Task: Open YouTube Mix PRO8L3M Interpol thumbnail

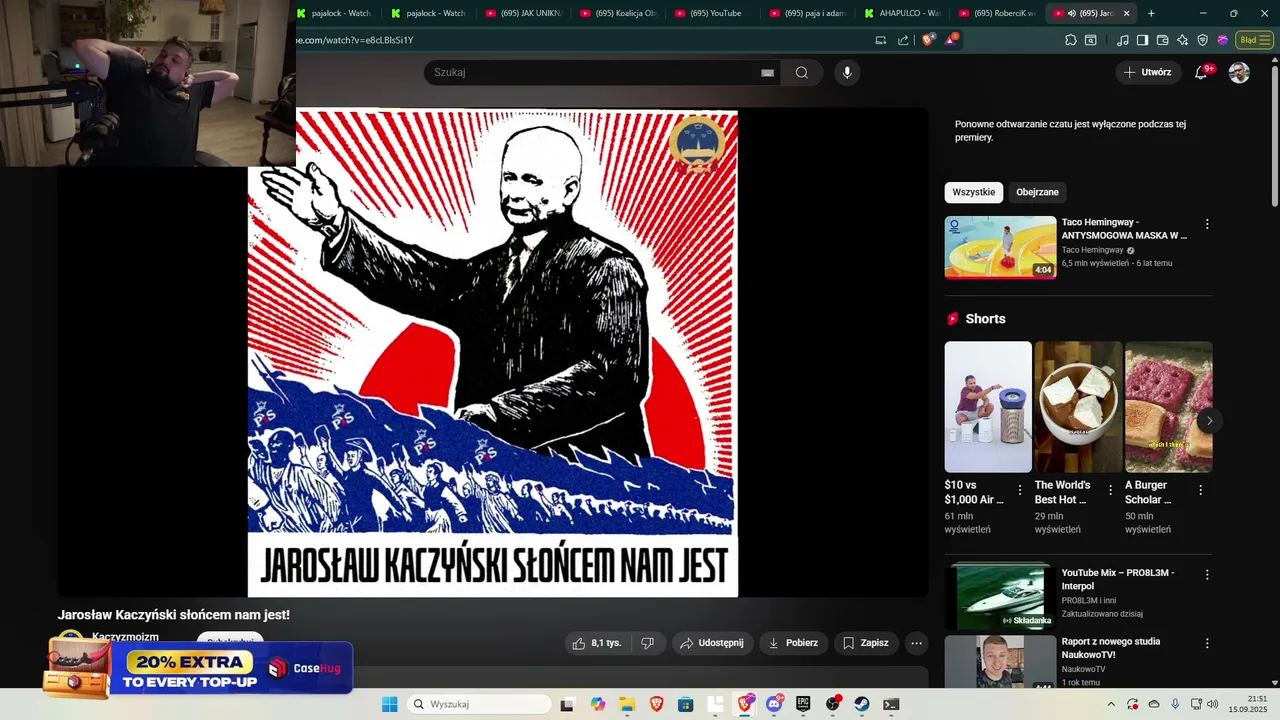Action: pos(1000,597)
